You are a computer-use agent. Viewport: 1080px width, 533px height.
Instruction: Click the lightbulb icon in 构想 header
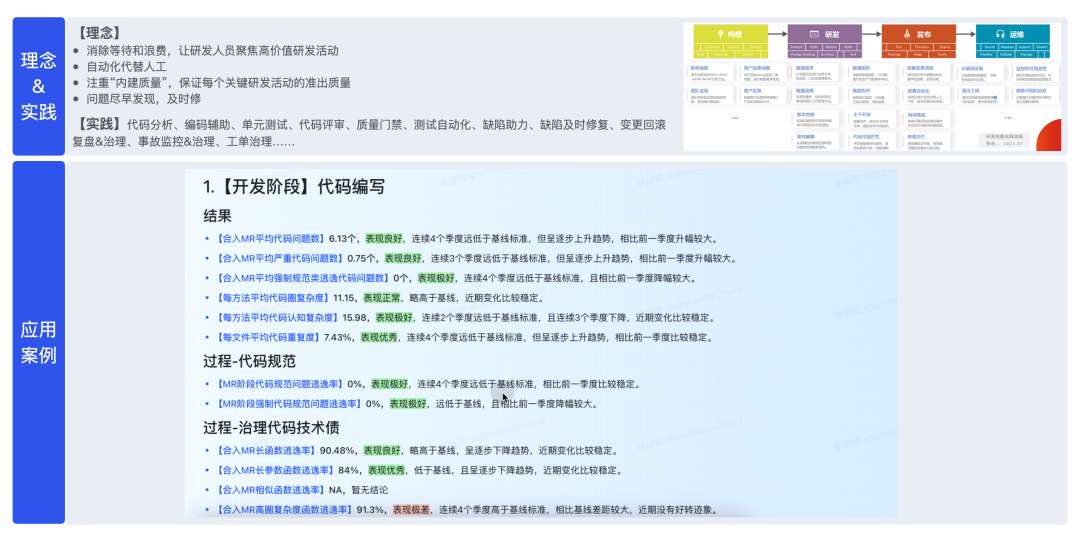click(718, 33)
